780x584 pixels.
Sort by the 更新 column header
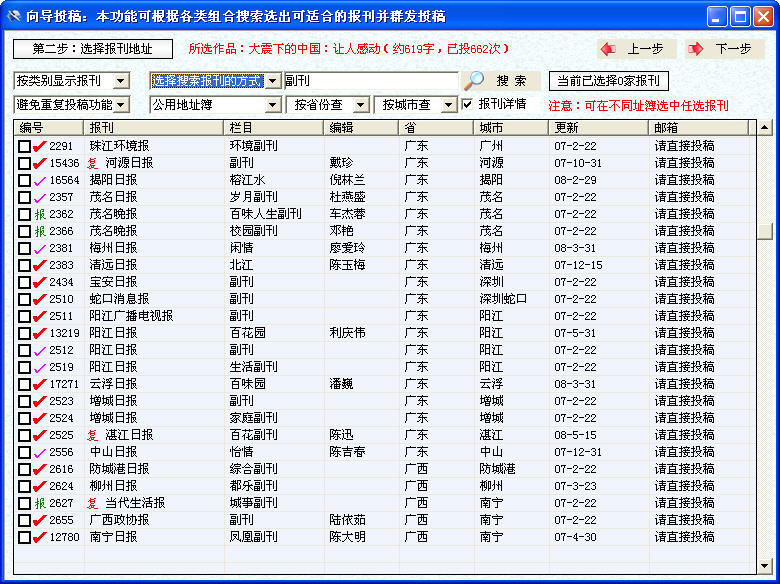pyautogui.click(x=599, y=128)
